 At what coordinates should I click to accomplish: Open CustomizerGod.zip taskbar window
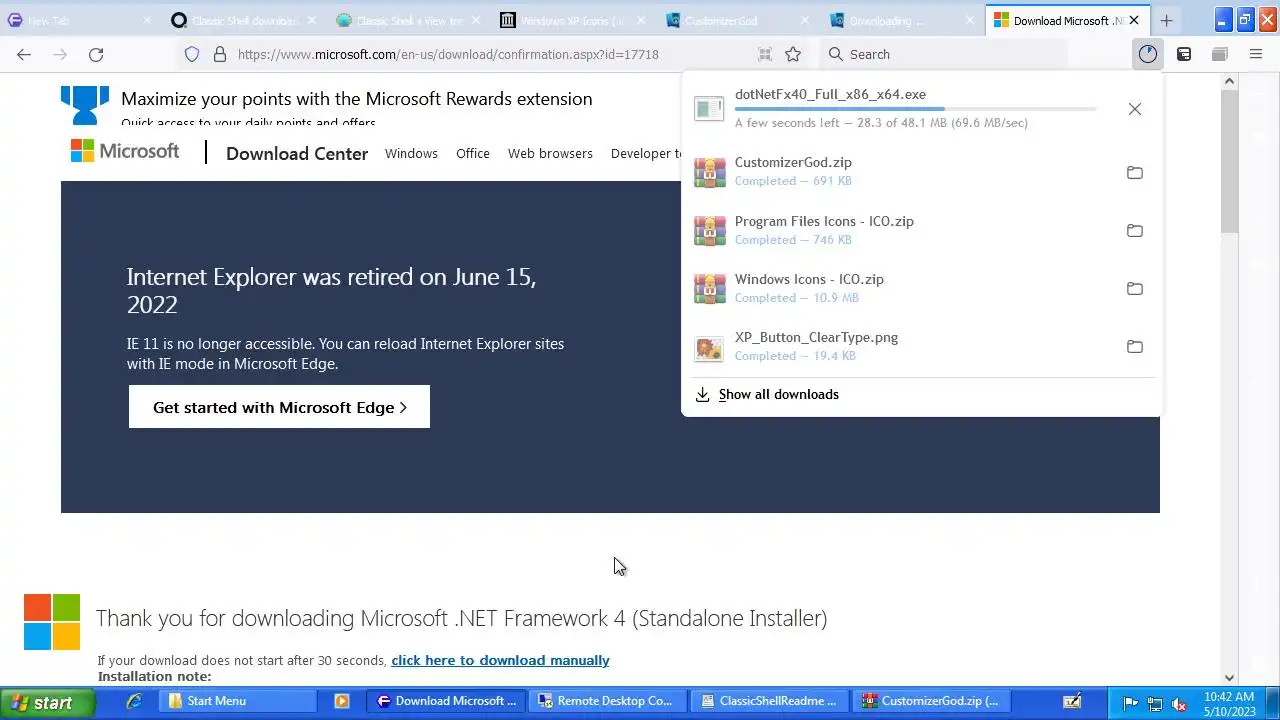click(x=932, y=701)
